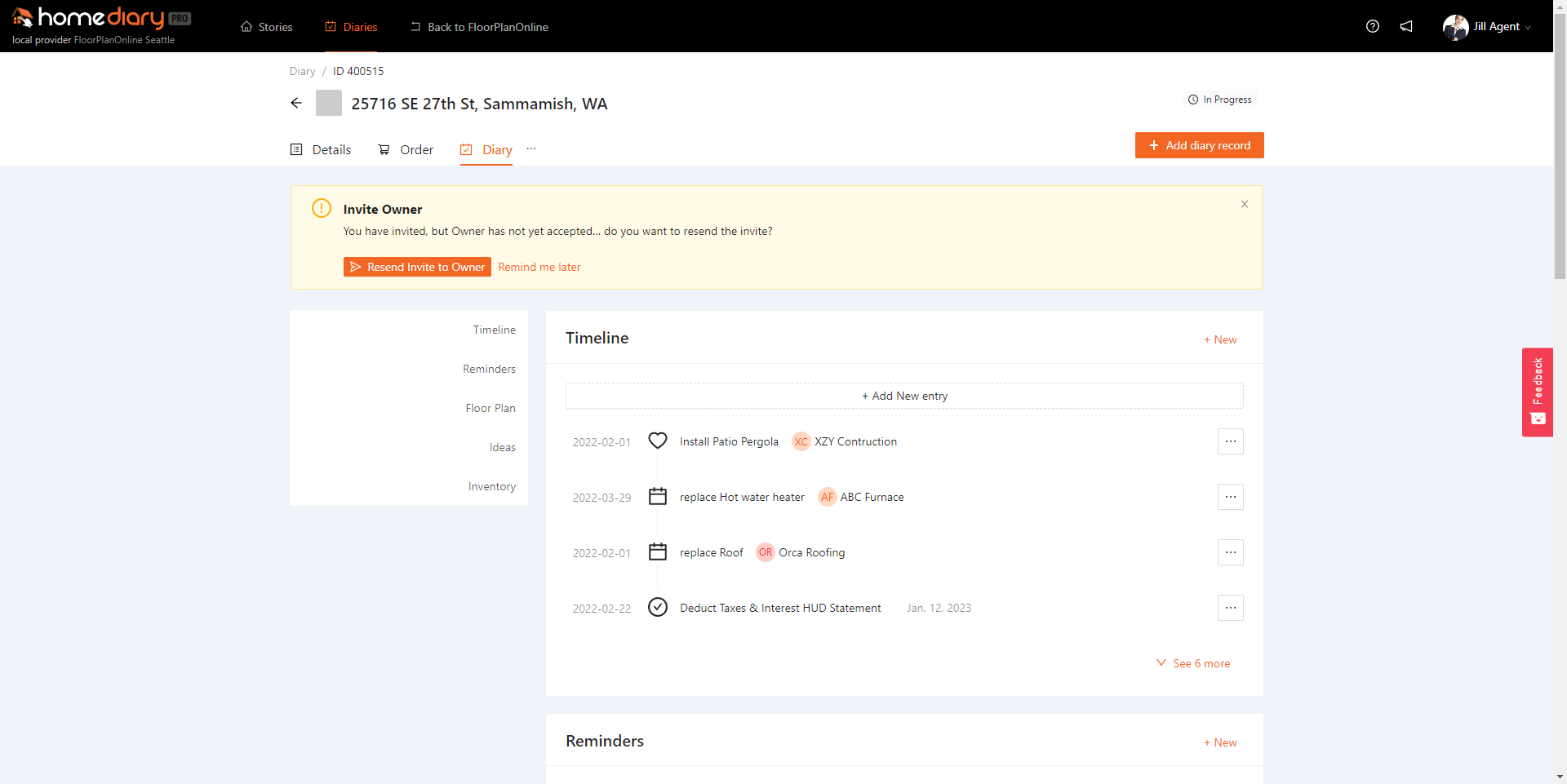
Task: Click the XC contractor badge
Action: coord(801,441)
